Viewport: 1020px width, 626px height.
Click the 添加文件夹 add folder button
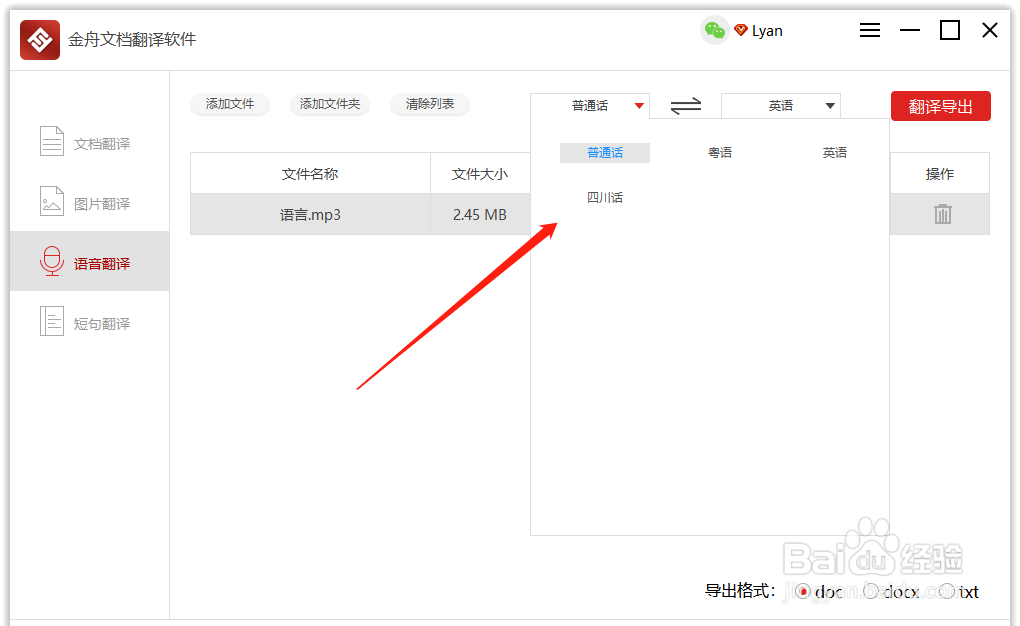(330, 104)
